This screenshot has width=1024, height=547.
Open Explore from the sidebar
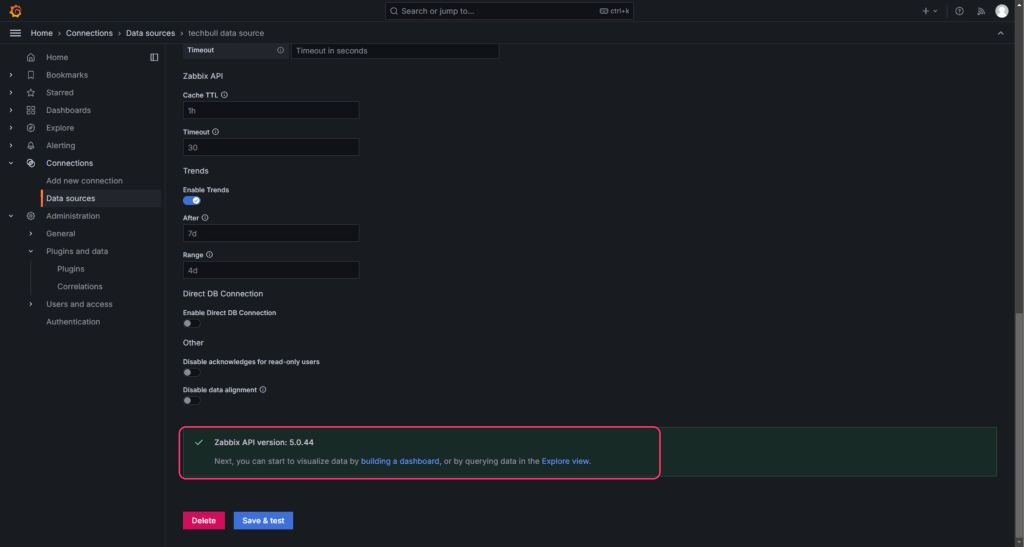(x=60, y=128)
